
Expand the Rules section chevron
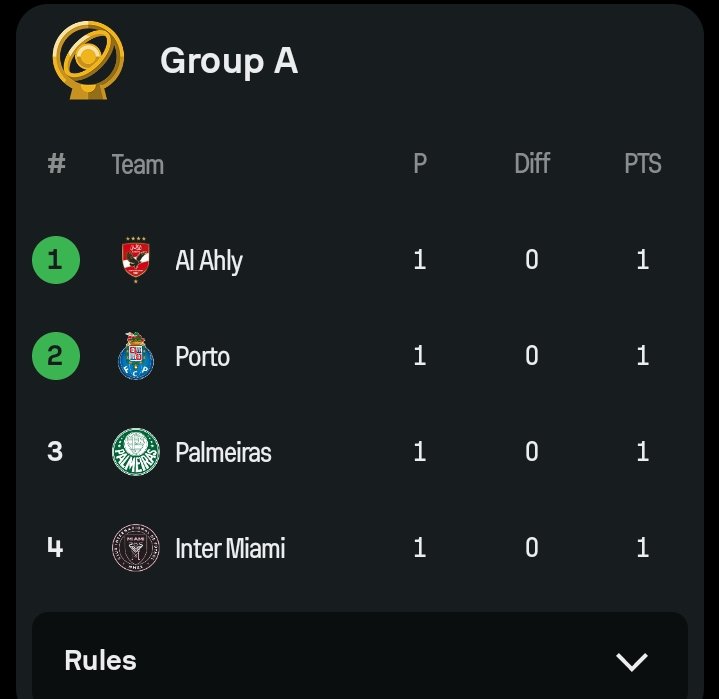tap(631, 662)
